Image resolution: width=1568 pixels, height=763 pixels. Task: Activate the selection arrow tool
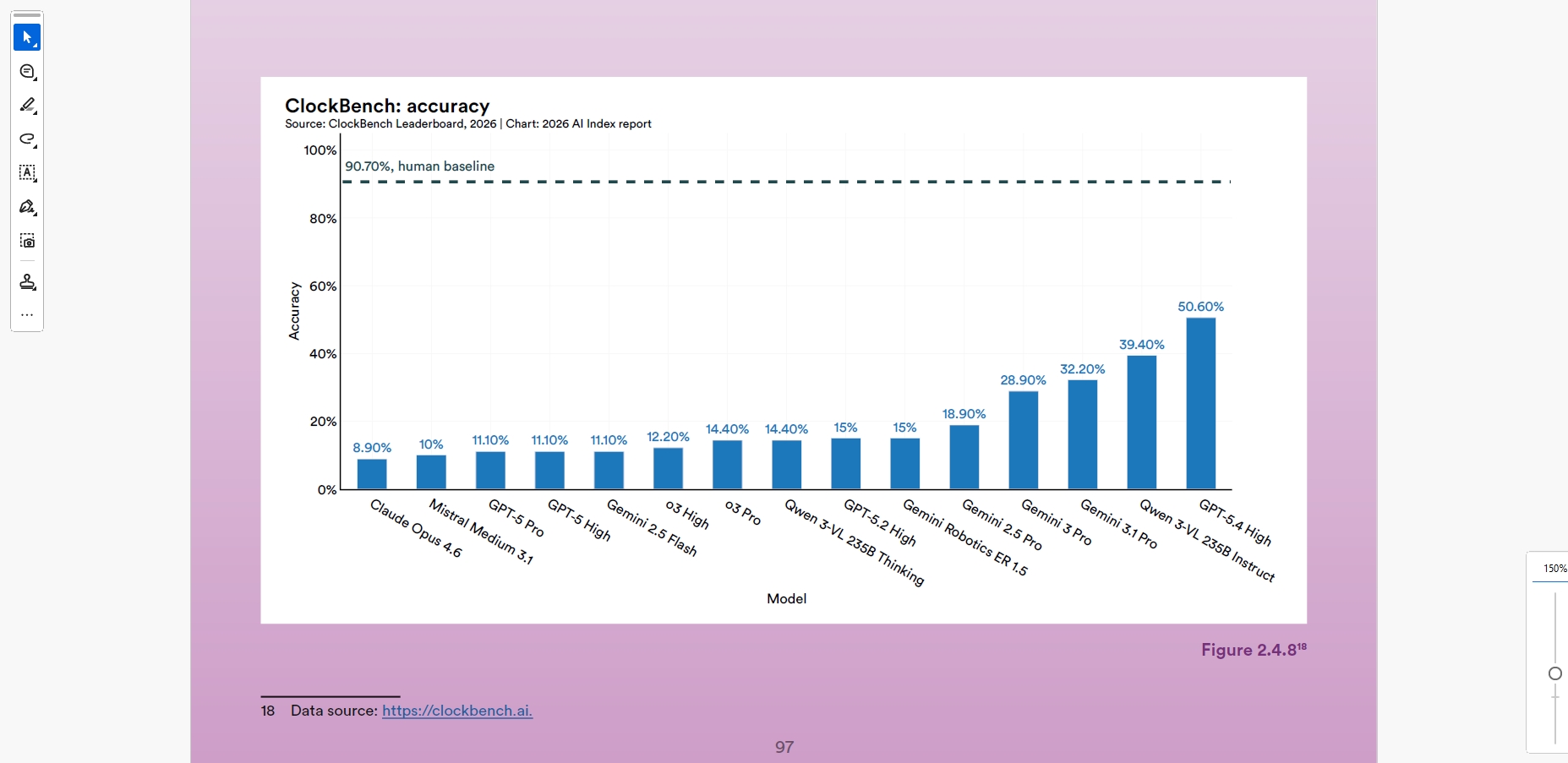point(27,37)
